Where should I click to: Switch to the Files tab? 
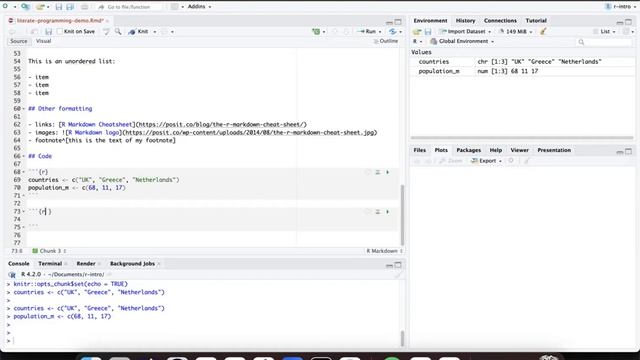tap(419, 150)
